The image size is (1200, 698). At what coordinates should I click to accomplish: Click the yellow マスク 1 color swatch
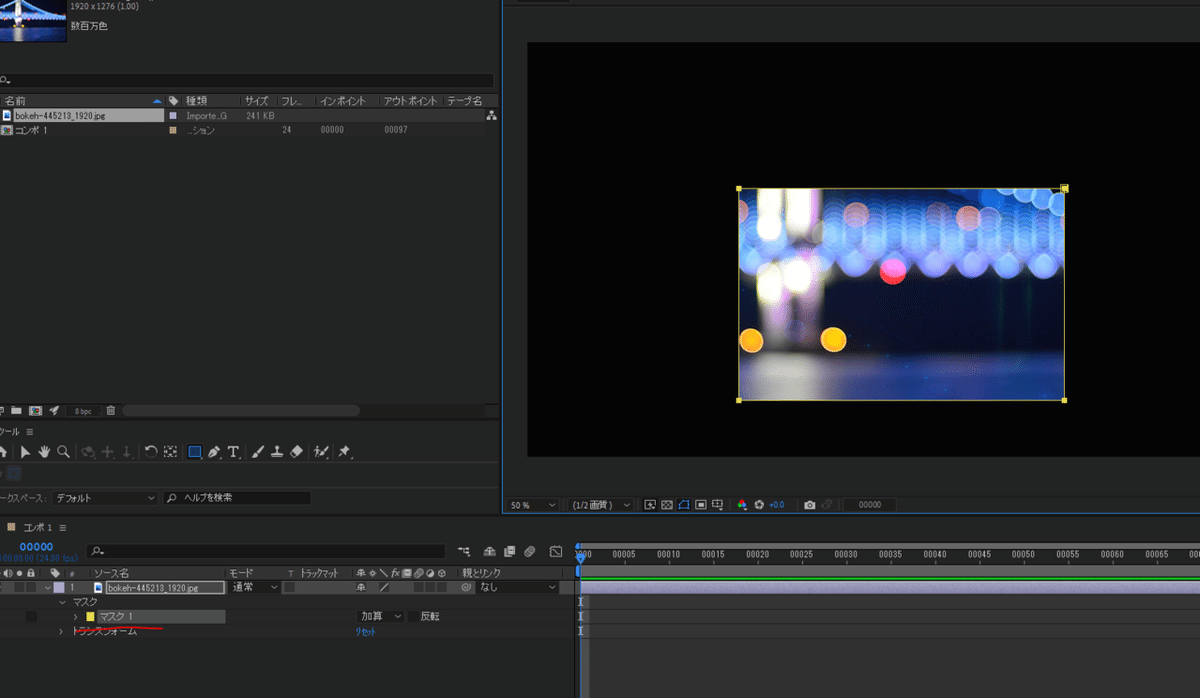[90, 617]
